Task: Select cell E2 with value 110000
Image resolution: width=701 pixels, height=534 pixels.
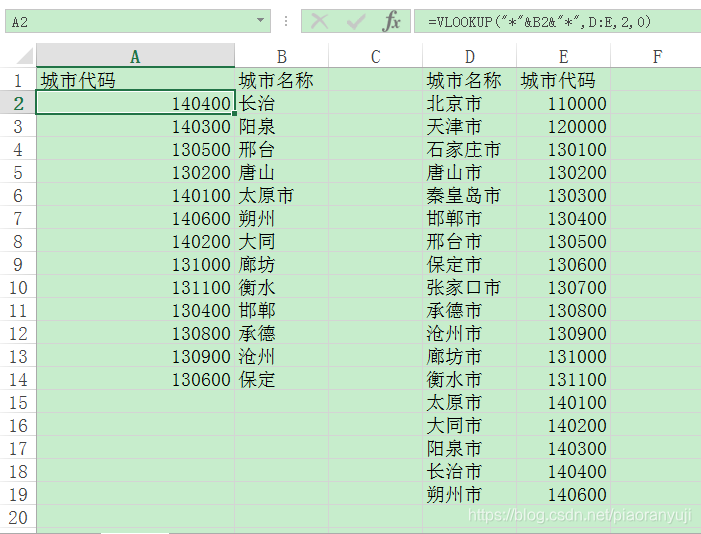Action: pos(563,103)
